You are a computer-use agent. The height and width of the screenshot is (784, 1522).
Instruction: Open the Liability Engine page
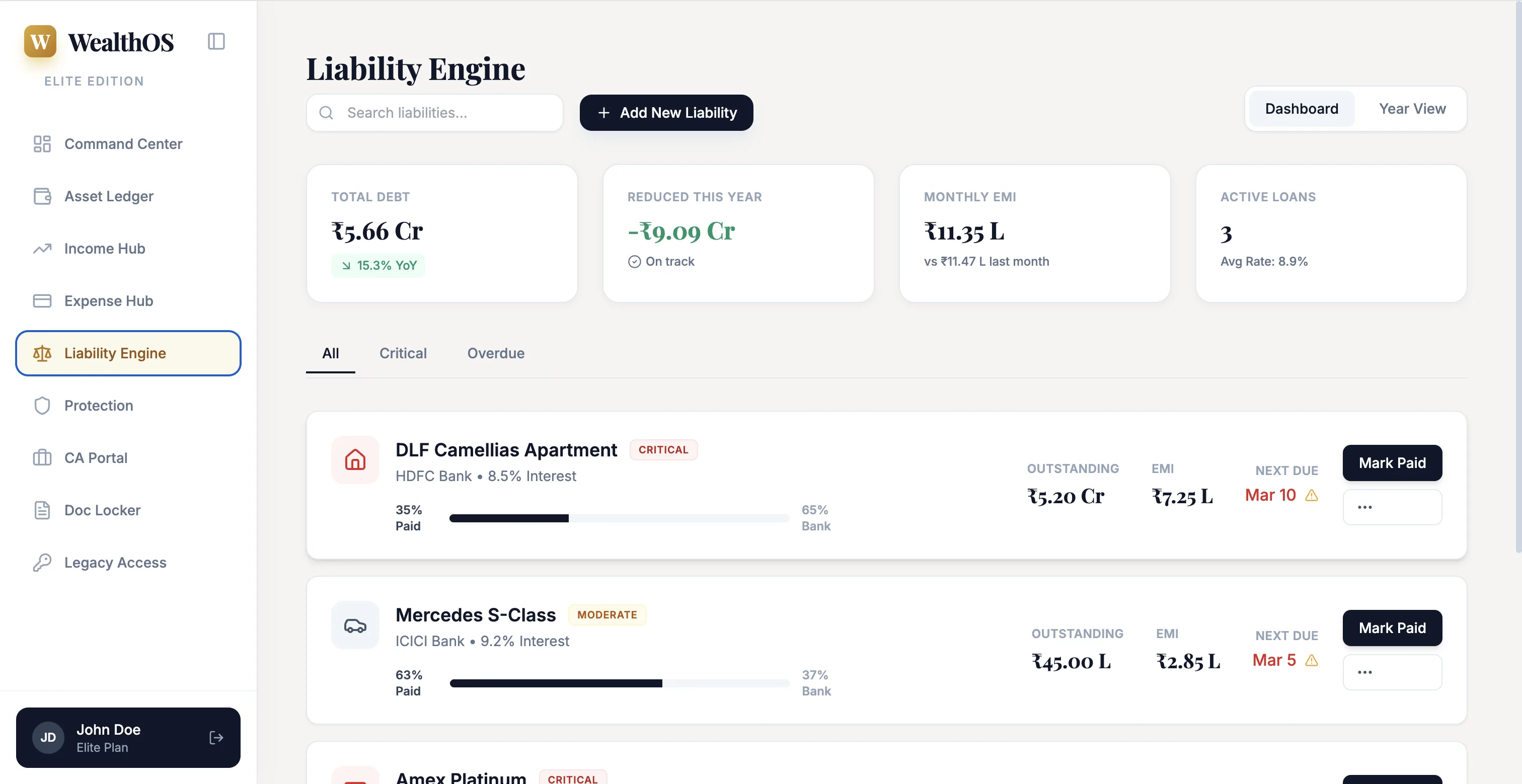(x=128, y=353)
